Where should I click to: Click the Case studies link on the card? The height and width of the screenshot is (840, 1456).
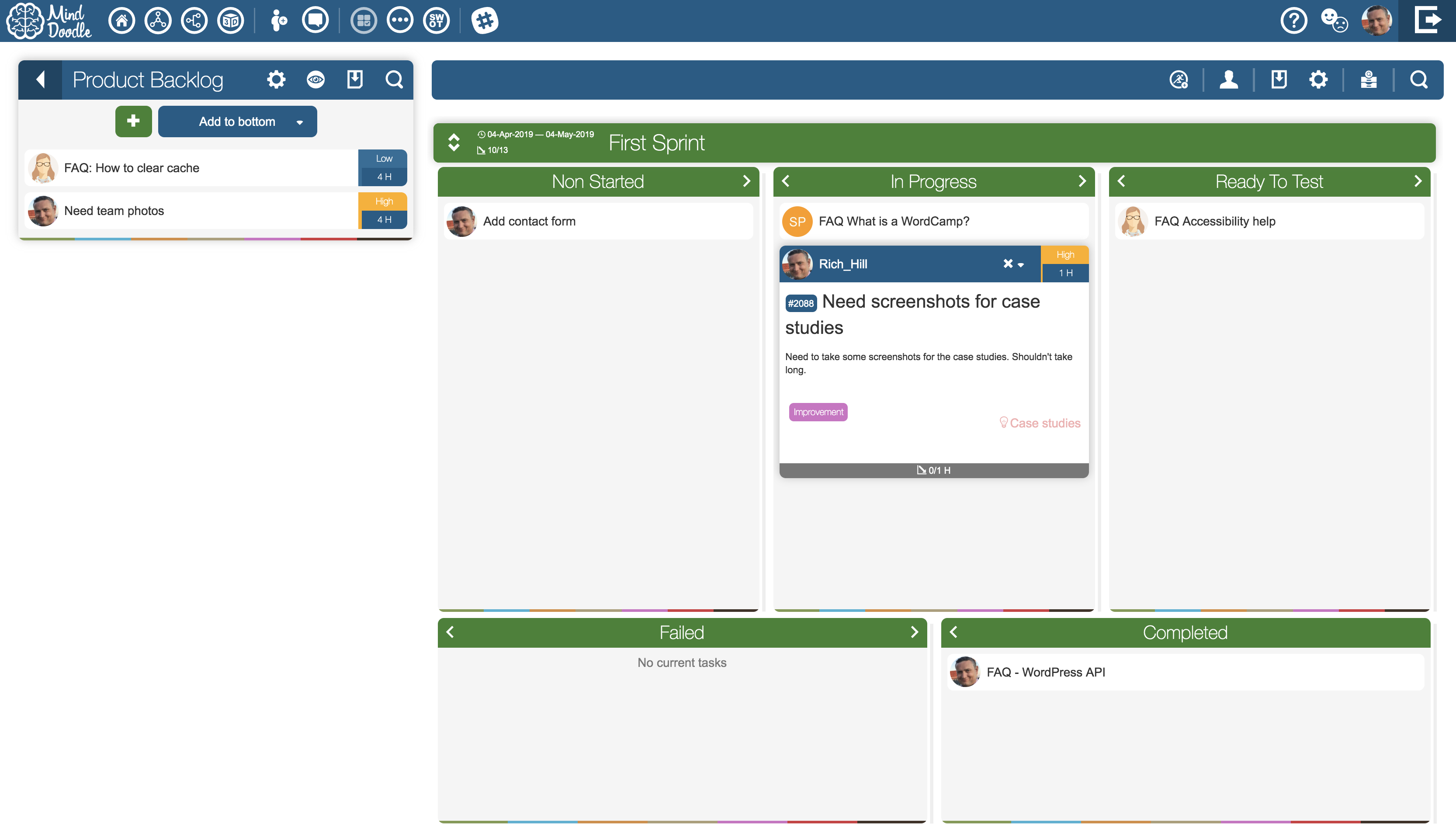click(x=1044, y=423)
